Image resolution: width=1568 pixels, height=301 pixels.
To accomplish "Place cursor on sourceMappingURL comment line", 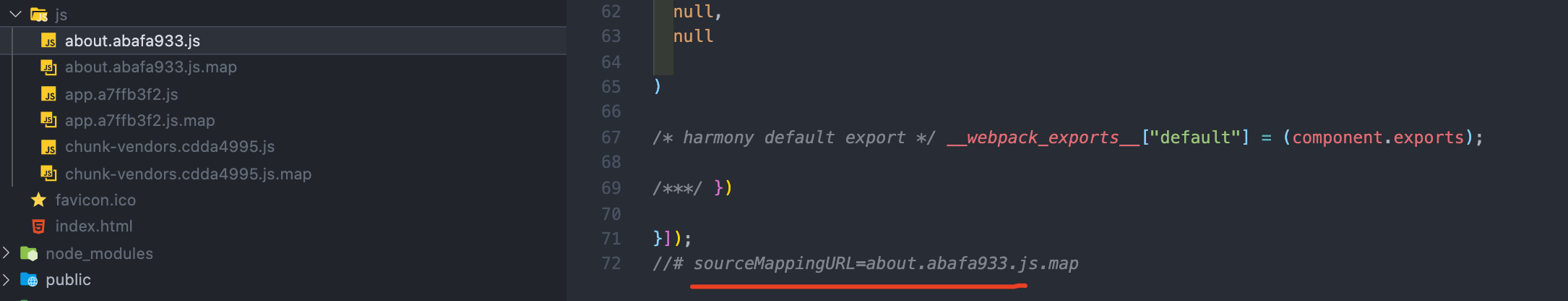I will click(865, 263).
